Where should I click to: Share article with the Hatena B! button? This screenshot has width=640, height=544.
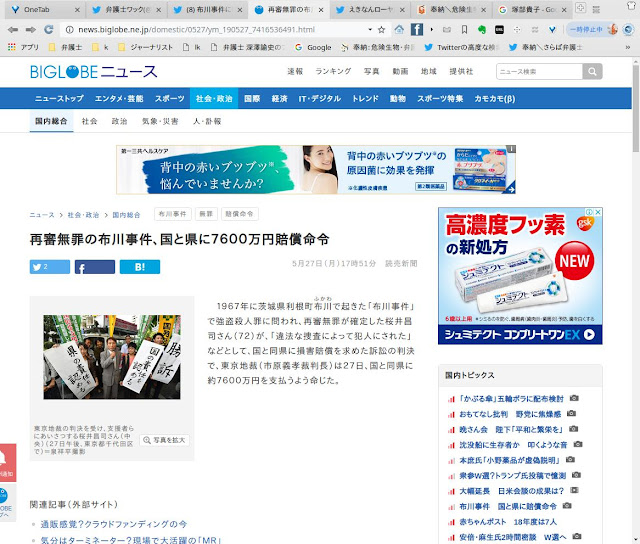(x=140, y=267)
